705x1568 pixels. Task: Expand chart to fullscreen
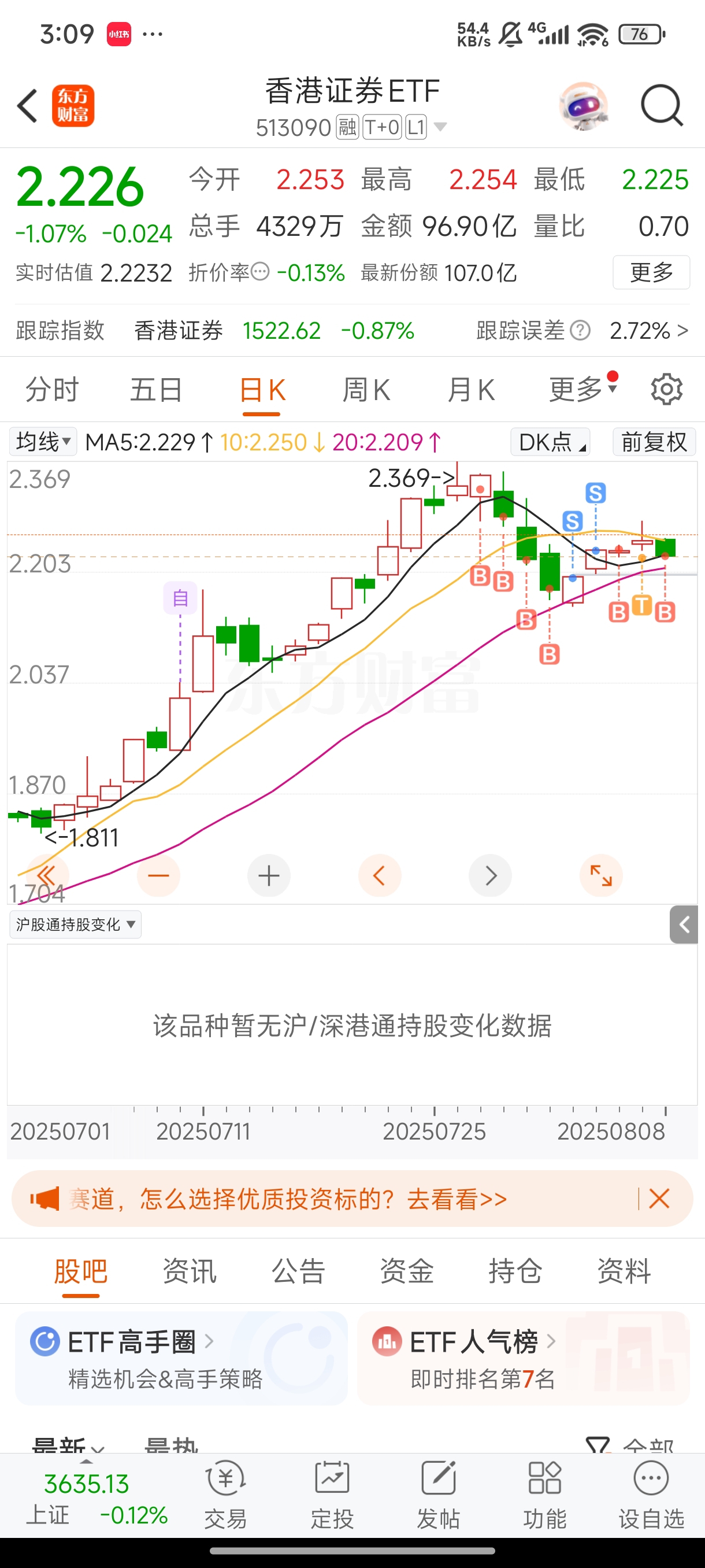(x=601, y=876)
